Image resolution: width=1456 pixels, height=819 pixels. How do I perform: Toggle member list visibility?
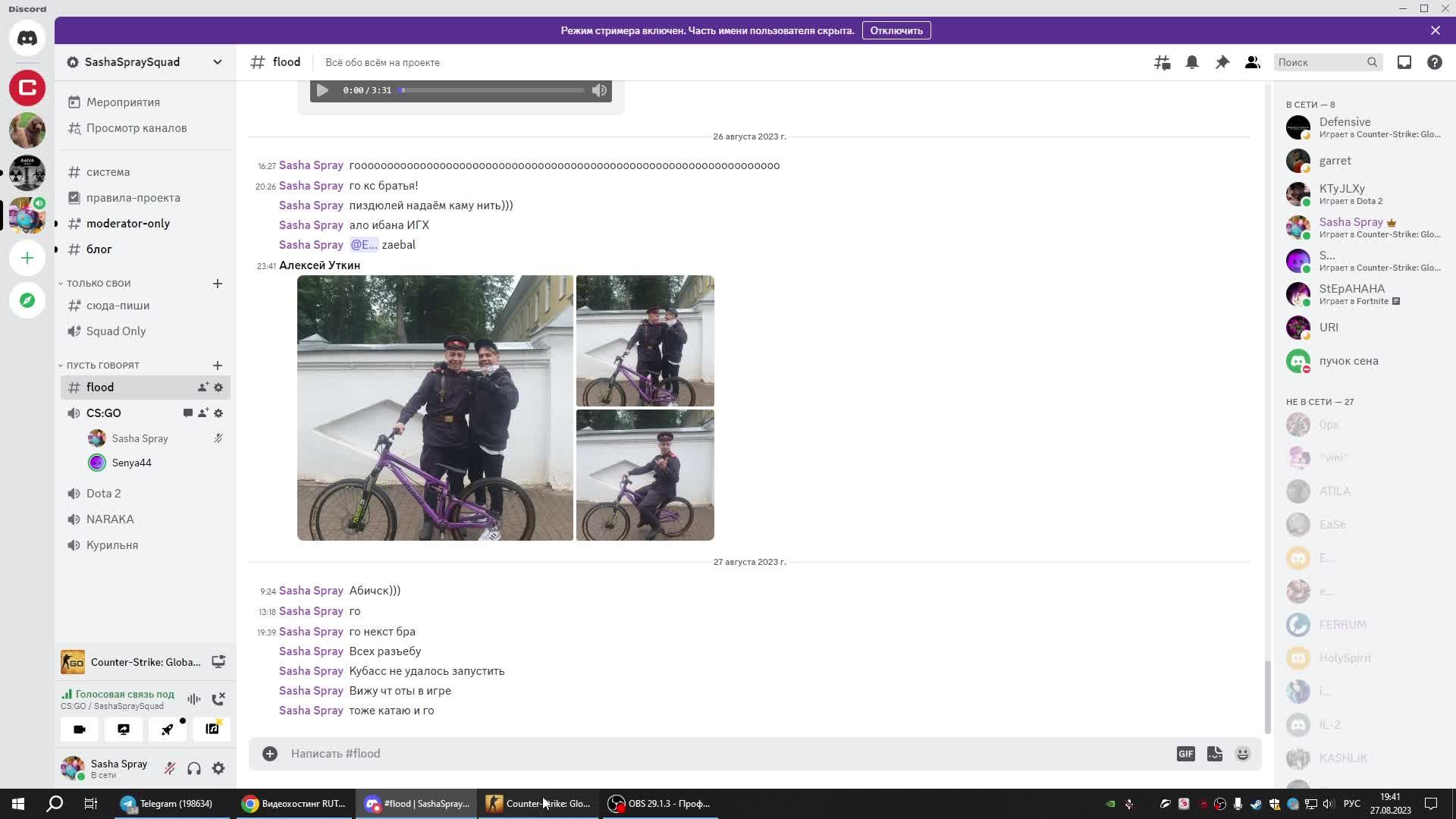click(x=1252, y=62)
